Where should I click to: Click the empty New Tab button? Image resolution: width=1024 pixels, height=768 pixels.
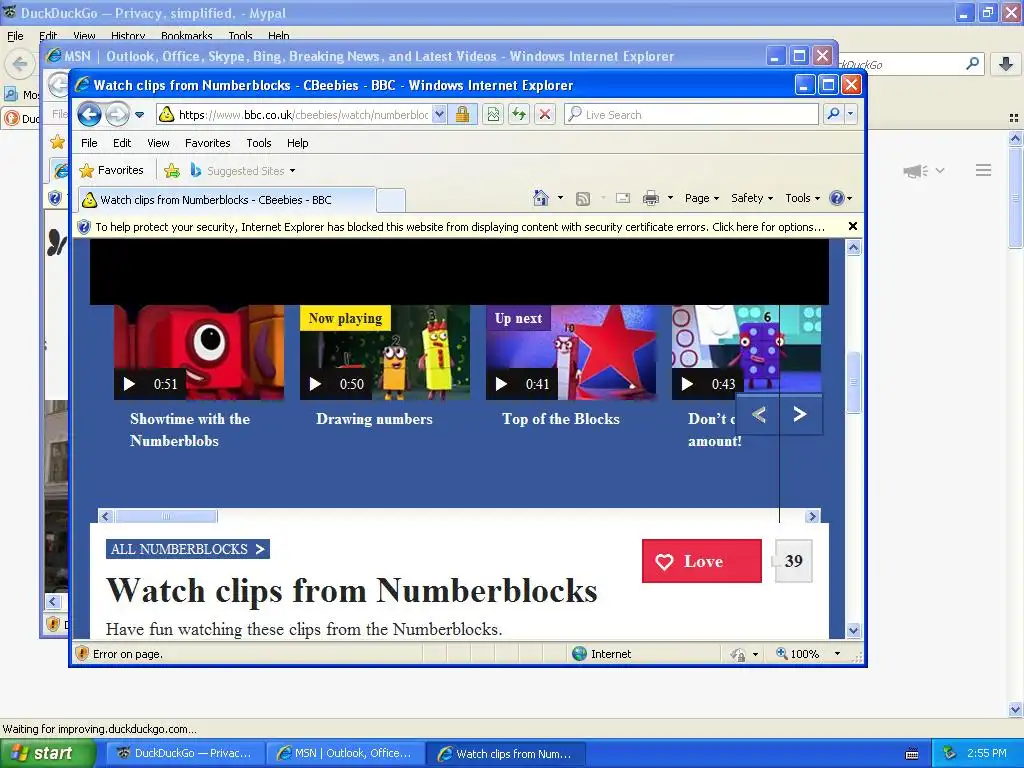click(391, 200)
